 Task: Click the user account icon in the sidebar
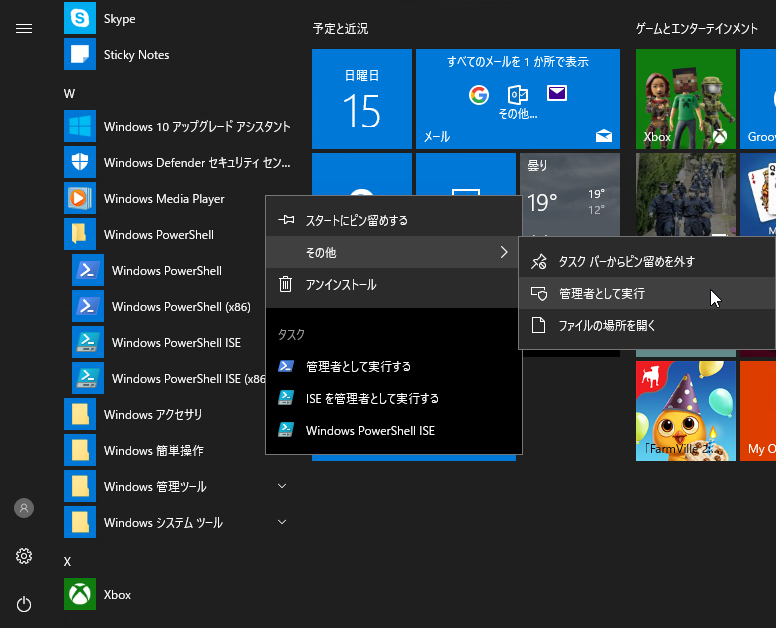pyautogui.click(x=24, y=508)
